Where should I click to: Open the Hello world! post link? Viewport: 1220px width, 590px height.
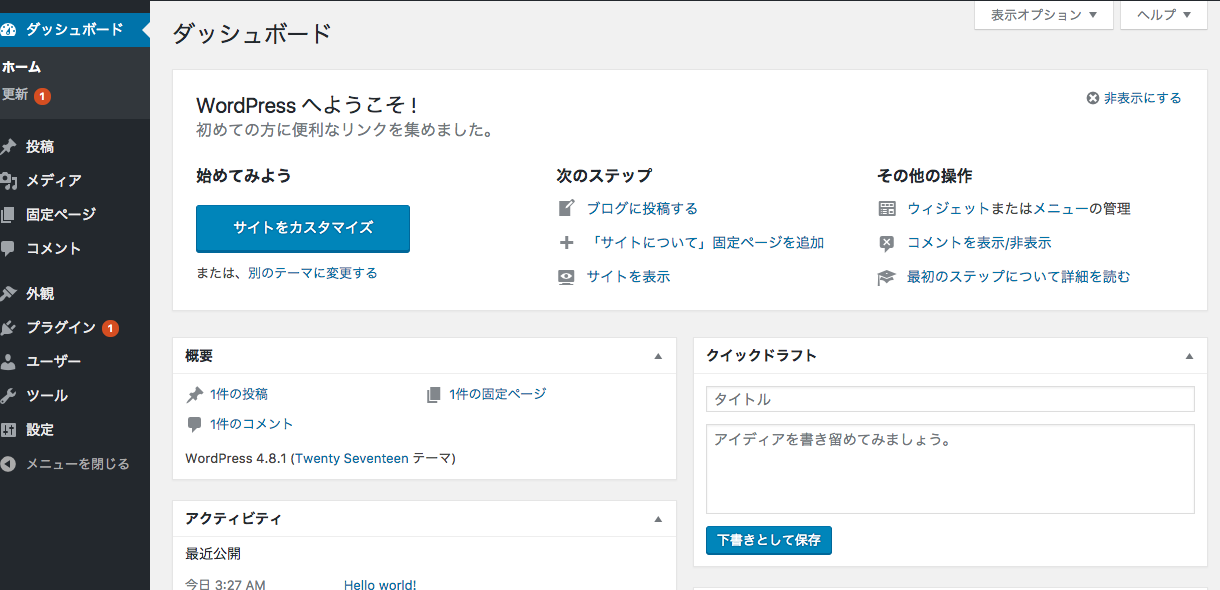coord(380,584)
